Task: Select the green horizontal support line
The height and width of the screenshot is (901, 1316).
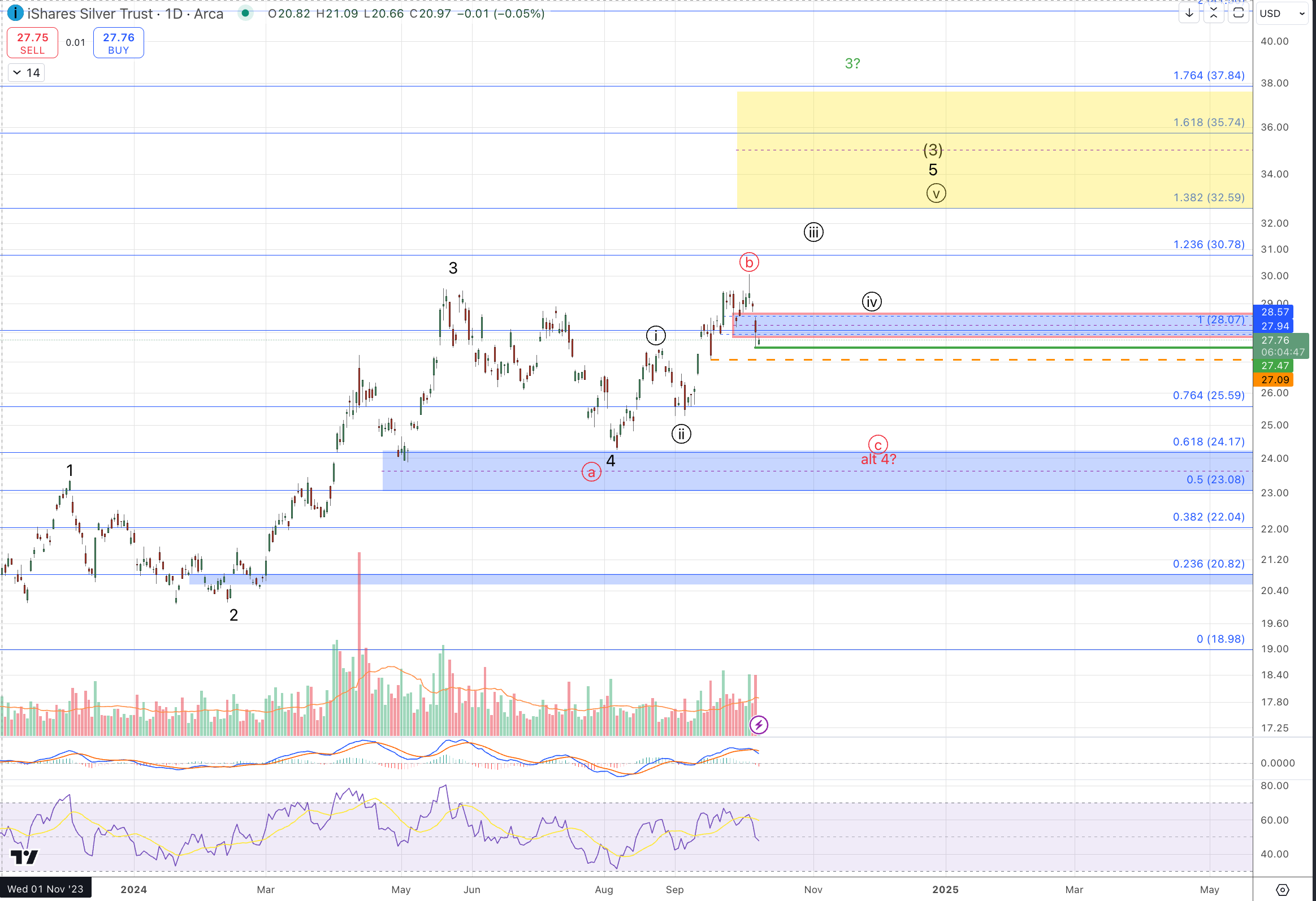Action: (x=1003, y=348)
